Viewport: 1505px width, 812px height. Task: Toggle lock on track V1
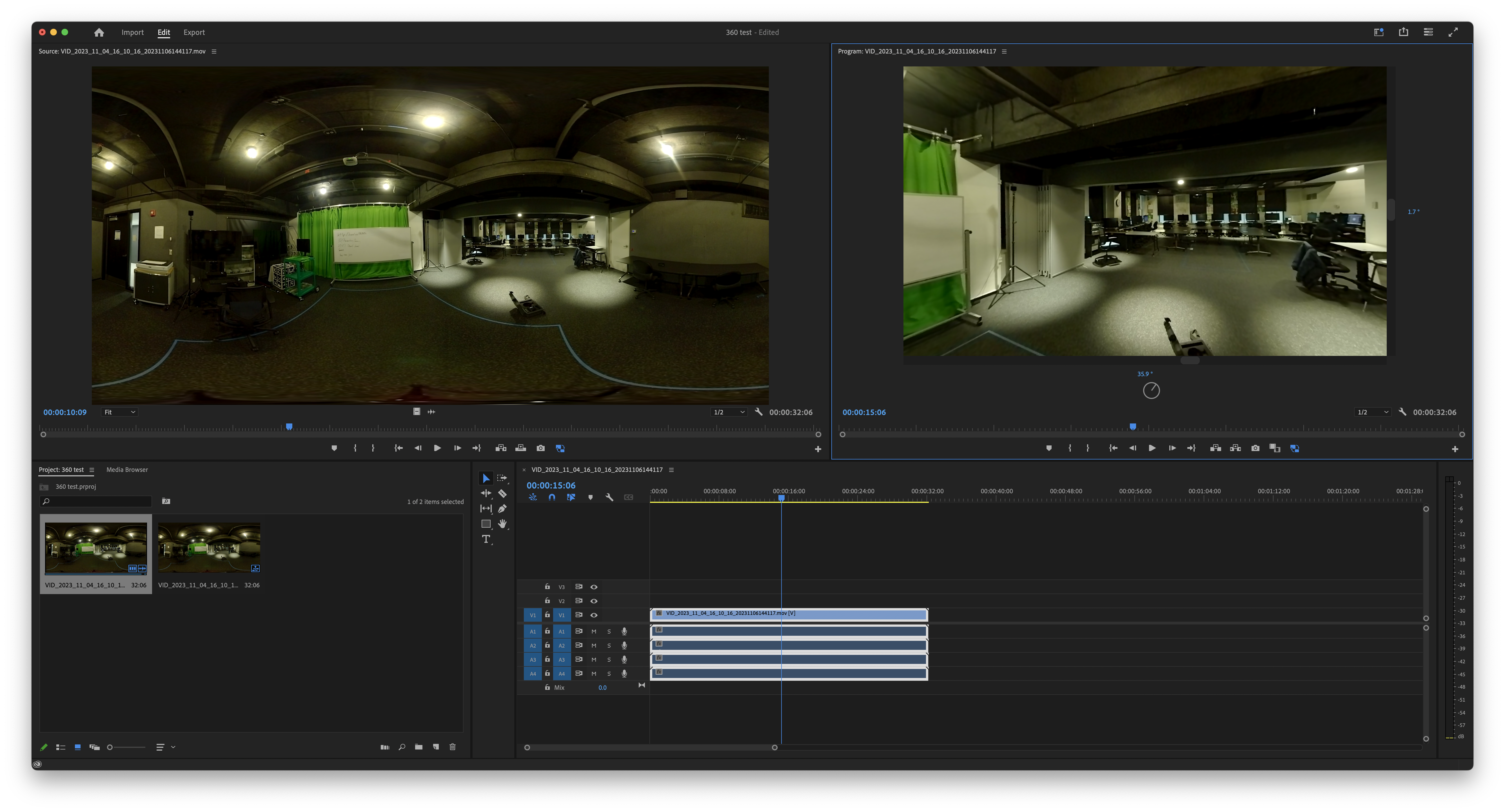pos(547,615)
